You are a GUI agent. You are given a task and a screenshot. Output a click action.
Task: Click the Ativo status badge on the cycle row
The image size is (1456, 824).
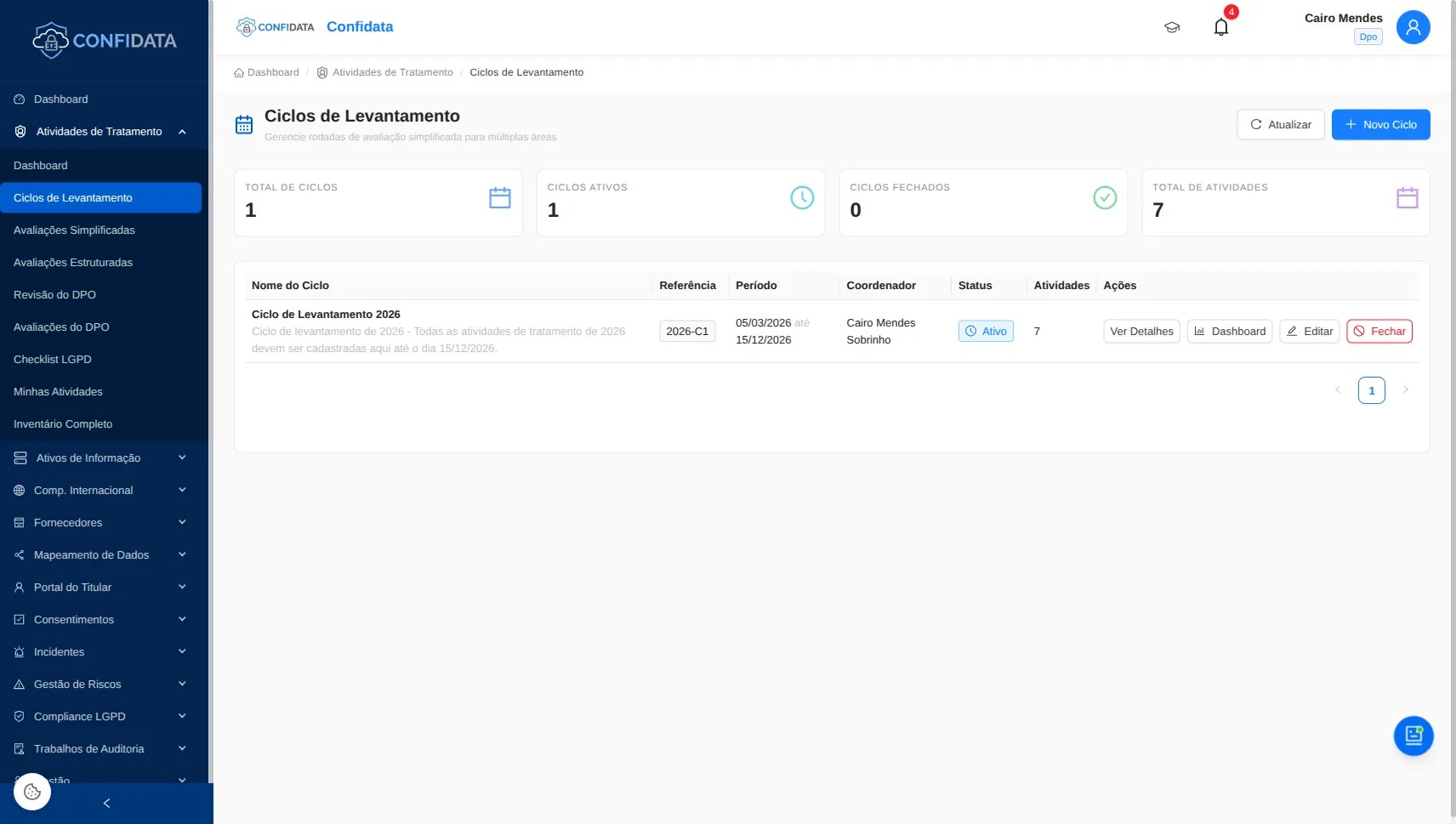[x=985, y=331]
